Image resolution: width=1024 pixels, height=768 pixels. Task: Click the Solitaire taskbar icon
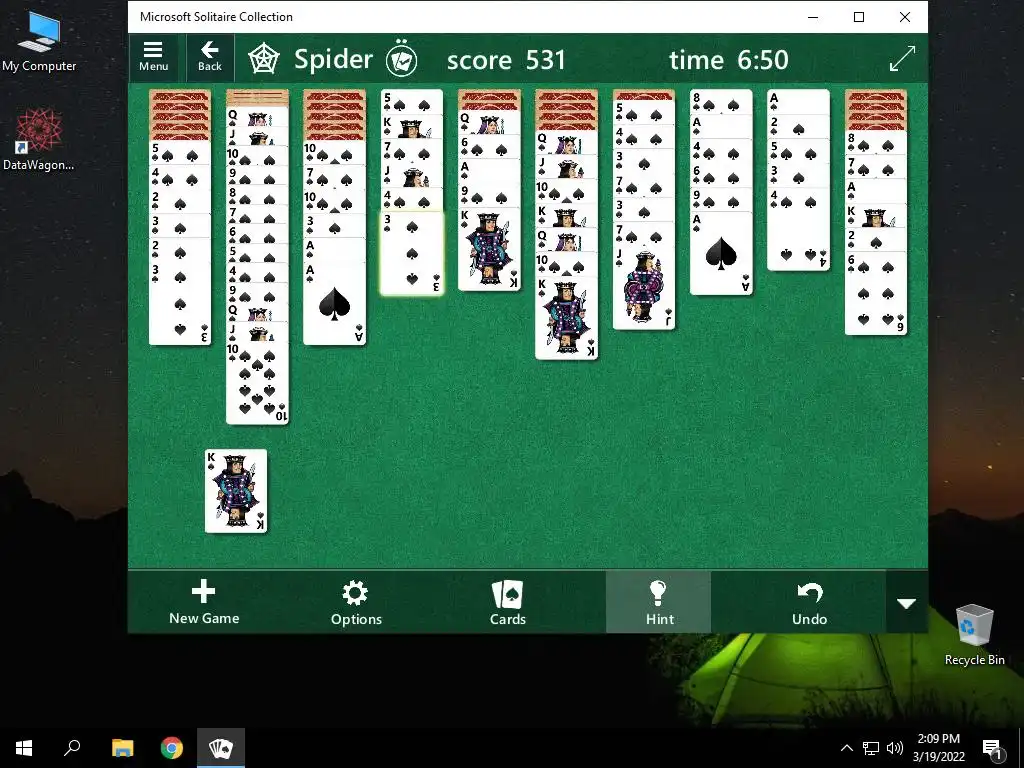pyautogui.click(x=221, y=748)
